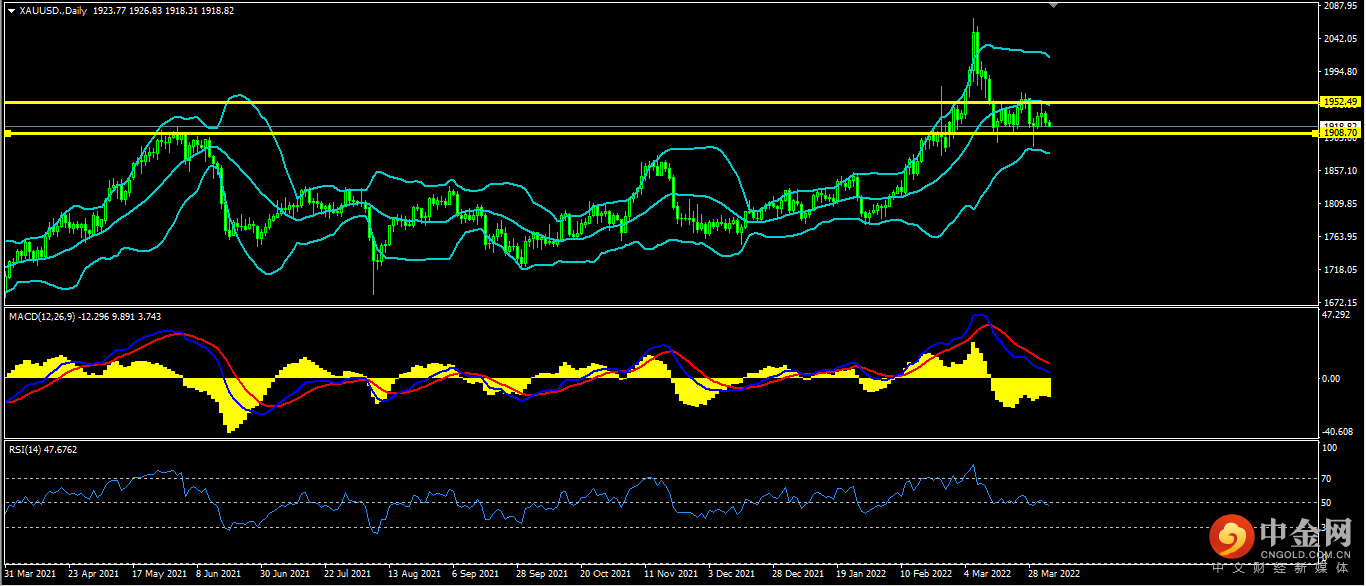Viewport: 1366px width, 586px height.
Task: Click the 30 Jun 2021 date label
Action: [284, 575]
